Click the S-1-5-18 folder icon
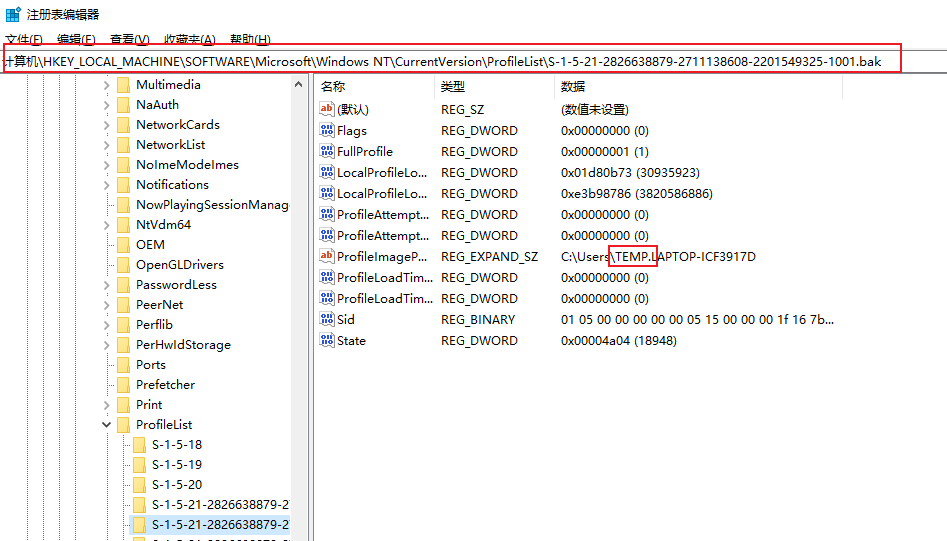Viewport: 947px width, 541px height. (x=140, y=444)
